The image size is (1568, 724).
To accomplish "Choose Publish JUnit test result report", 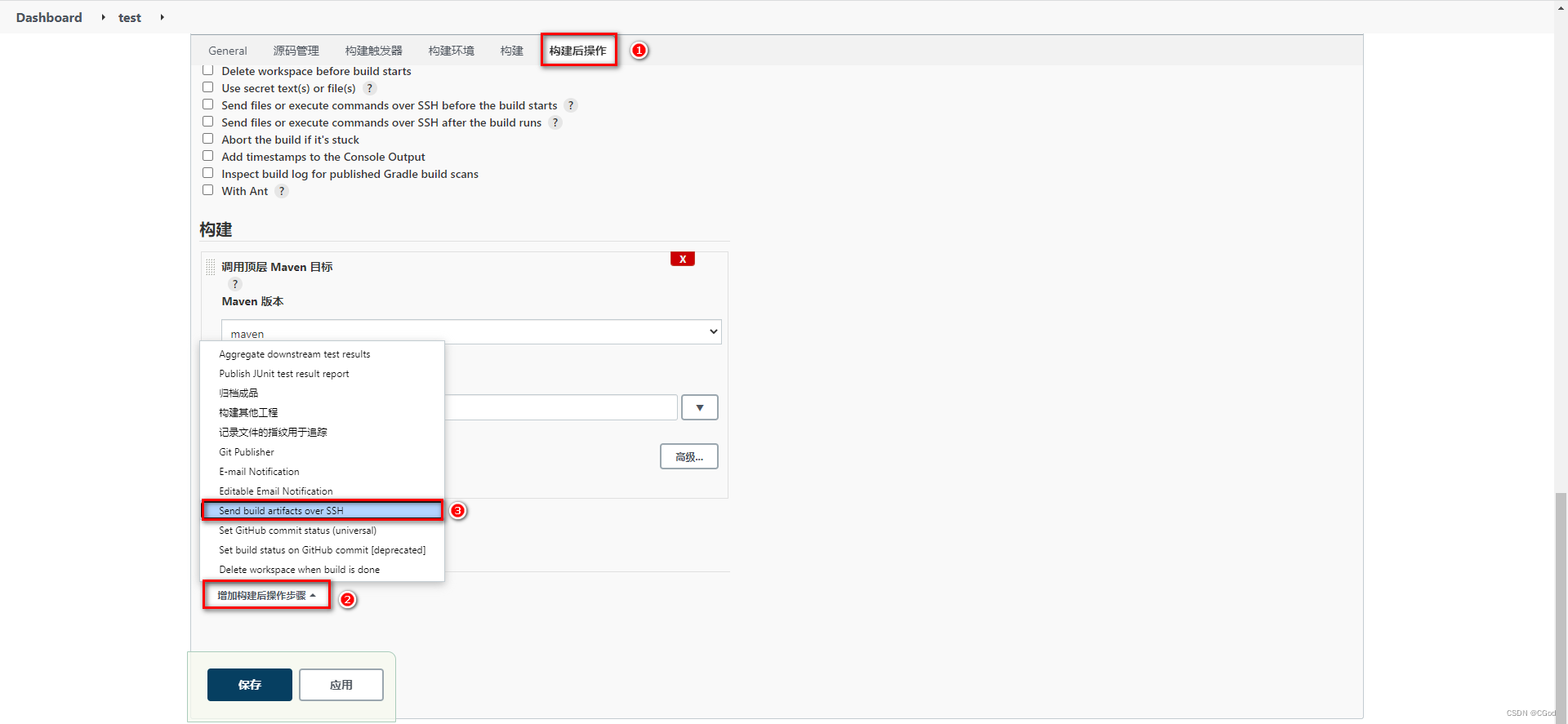I will click(x=323, y=374).
